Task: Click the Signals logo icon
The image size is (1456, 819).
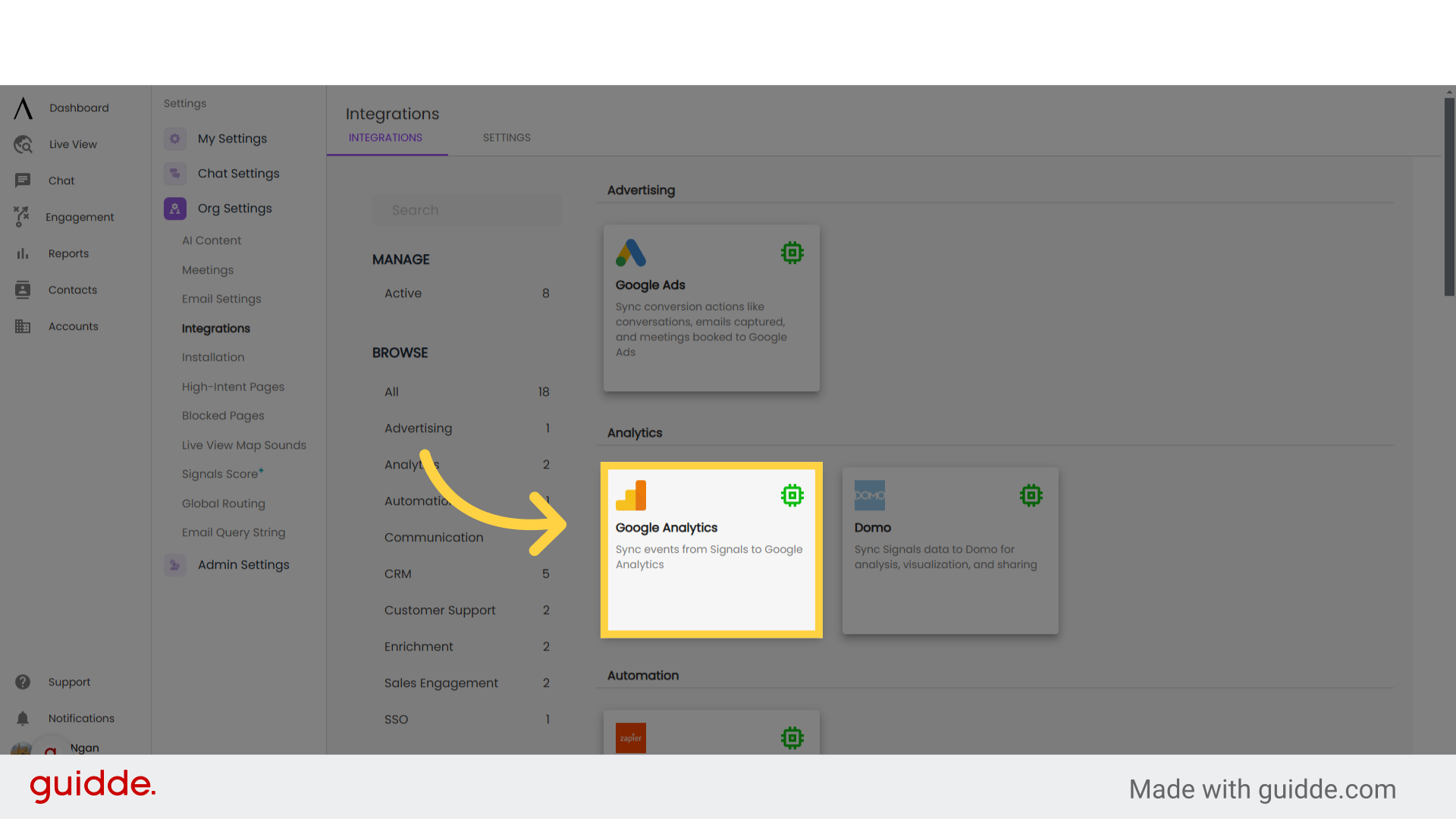Action: pyautogui.click(x=23, y=108)
